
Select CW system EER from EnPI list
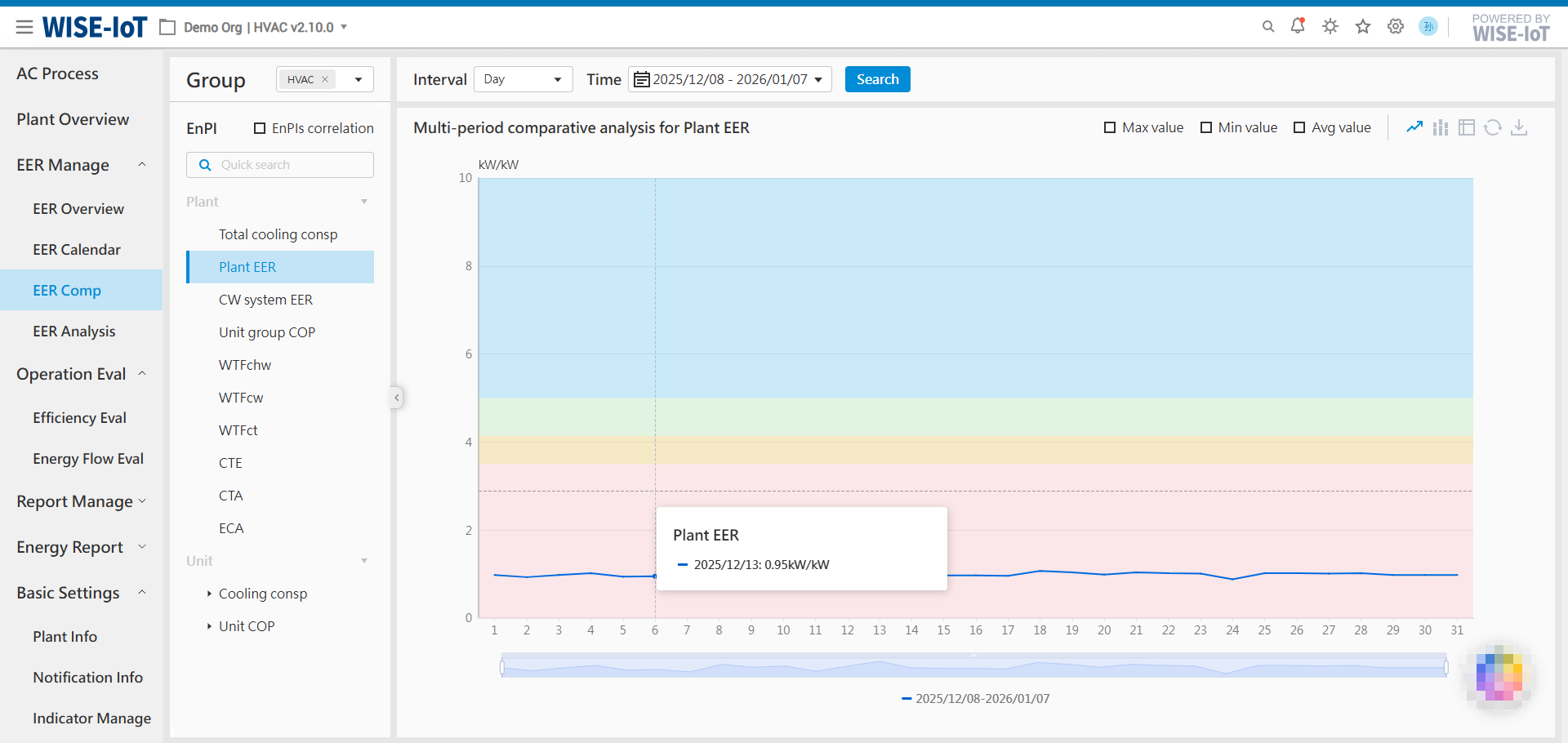tap(265, 300)
